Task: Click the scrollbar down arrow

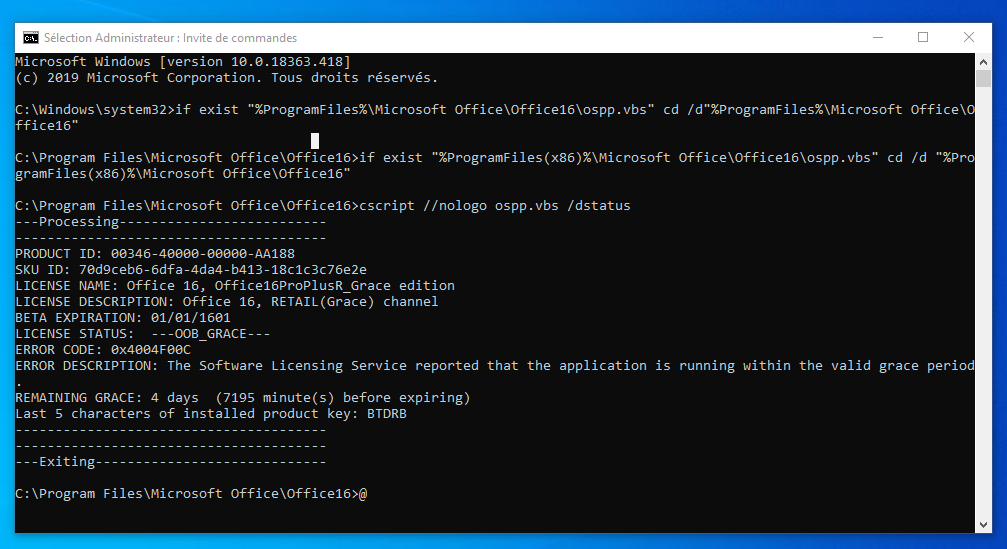Action: [983, 525]
